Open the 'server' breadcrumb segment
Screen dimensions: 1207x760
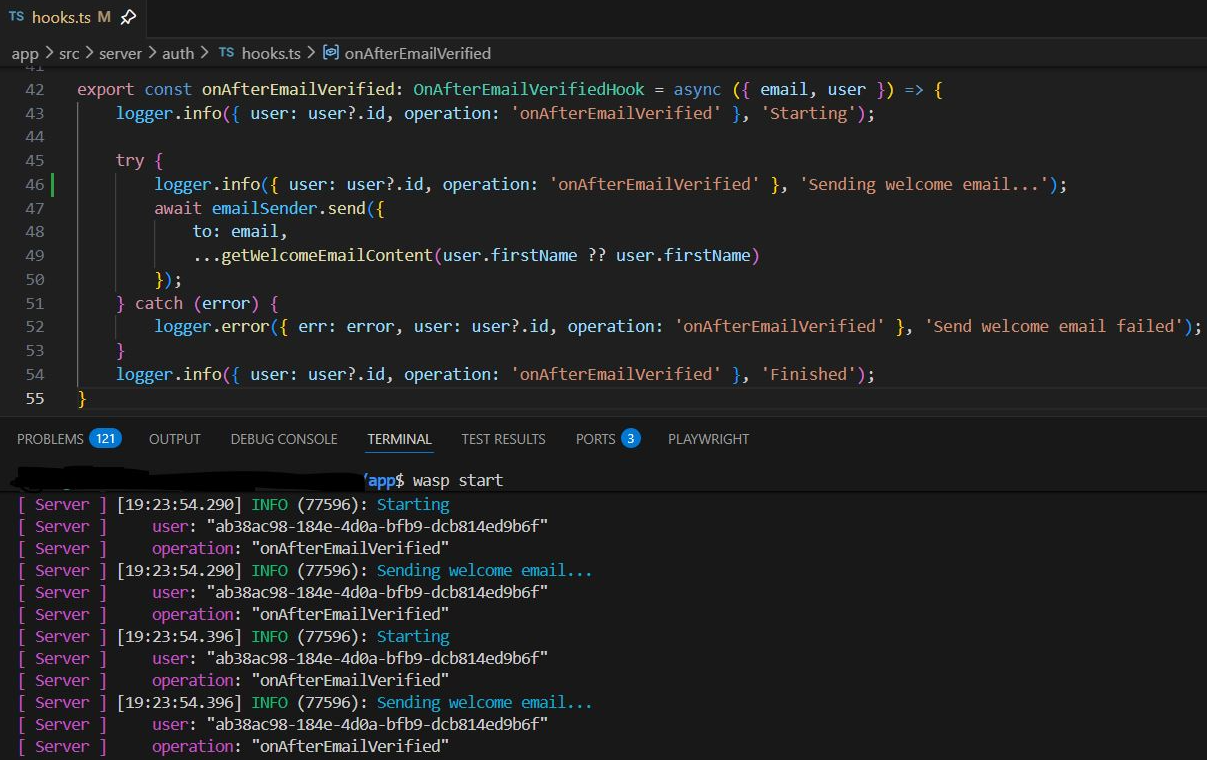click(x=120, y=53)
